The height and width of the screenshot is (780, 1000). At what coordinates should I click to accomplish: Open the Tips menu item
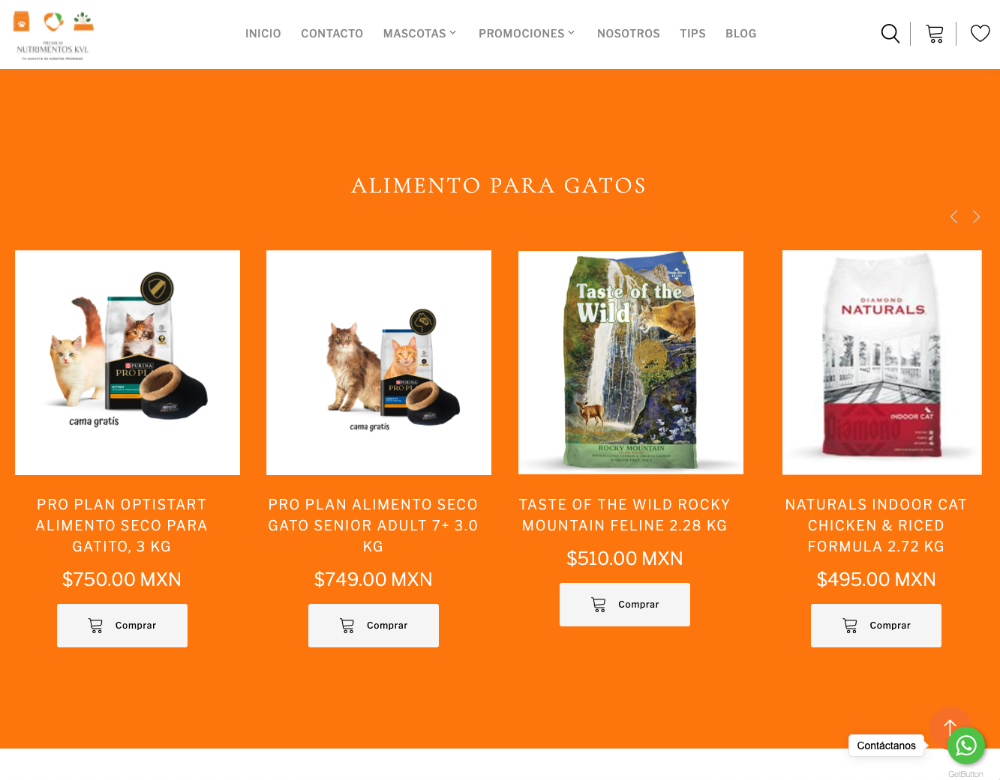pos(693,33)
